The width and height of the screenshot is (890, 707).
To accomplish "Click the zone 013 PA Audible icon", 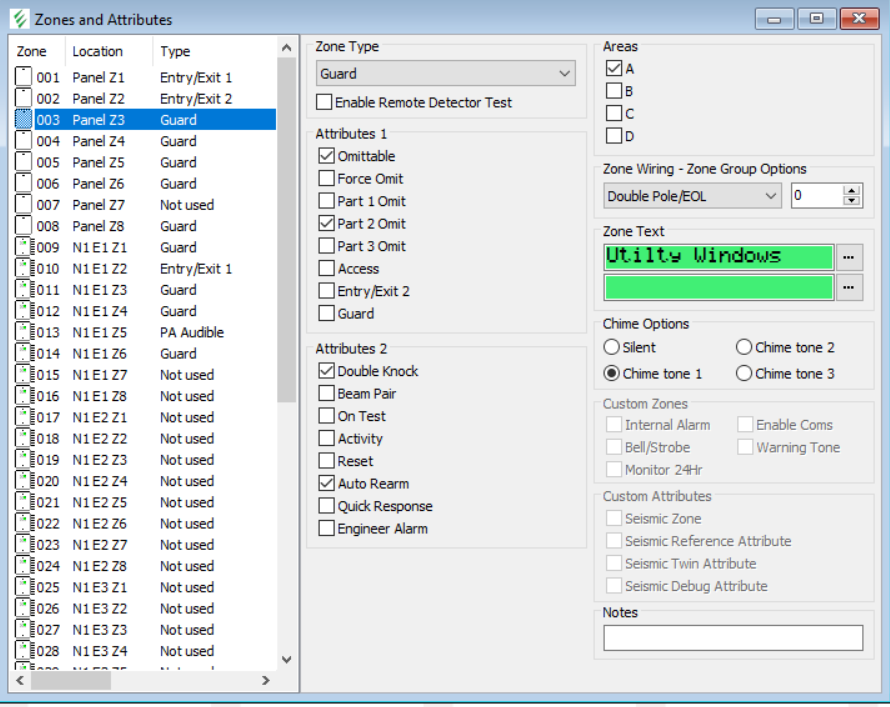I will click(24, 332).
